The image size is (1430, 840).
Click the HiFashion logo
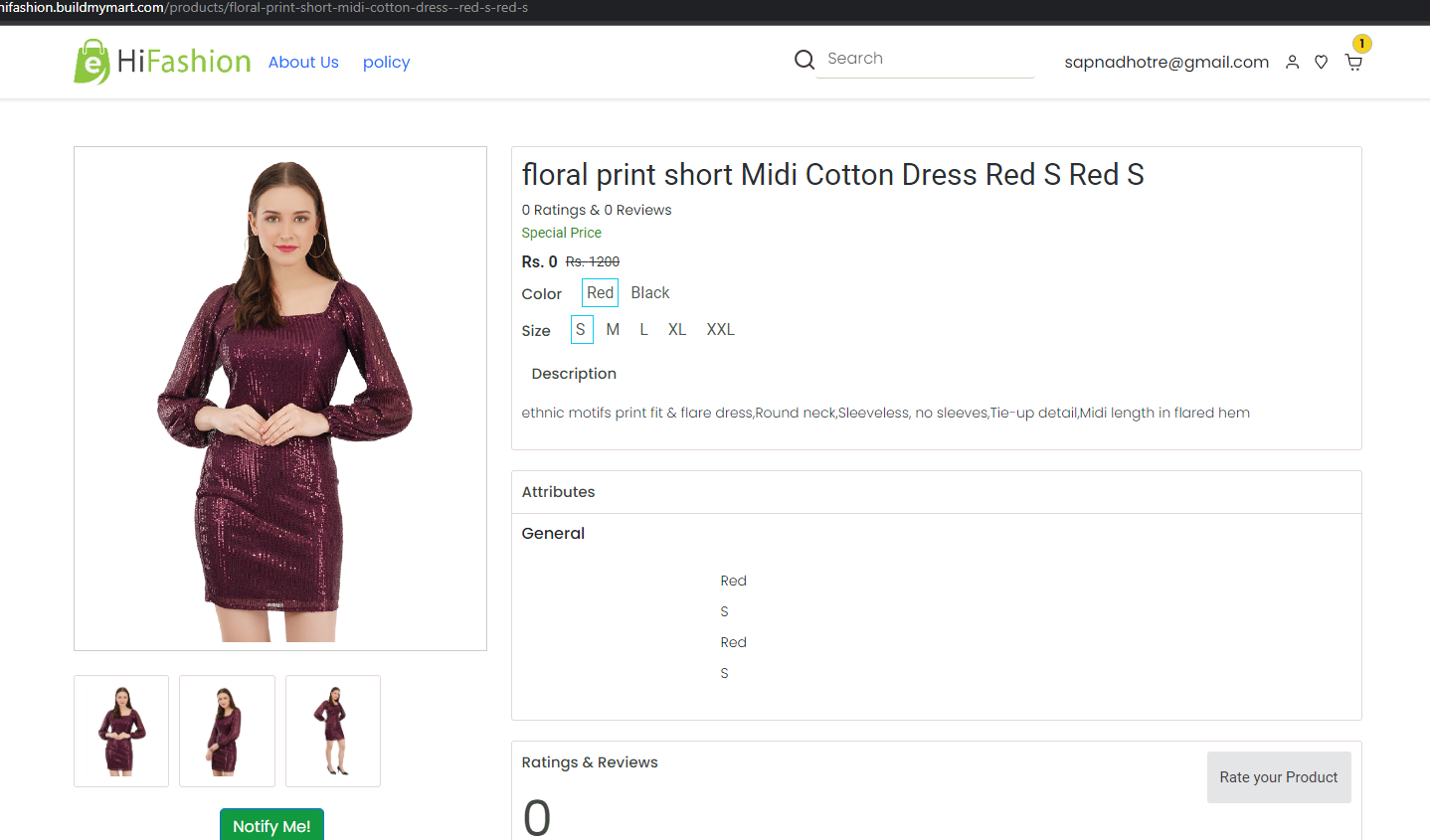tap(162, 62)
